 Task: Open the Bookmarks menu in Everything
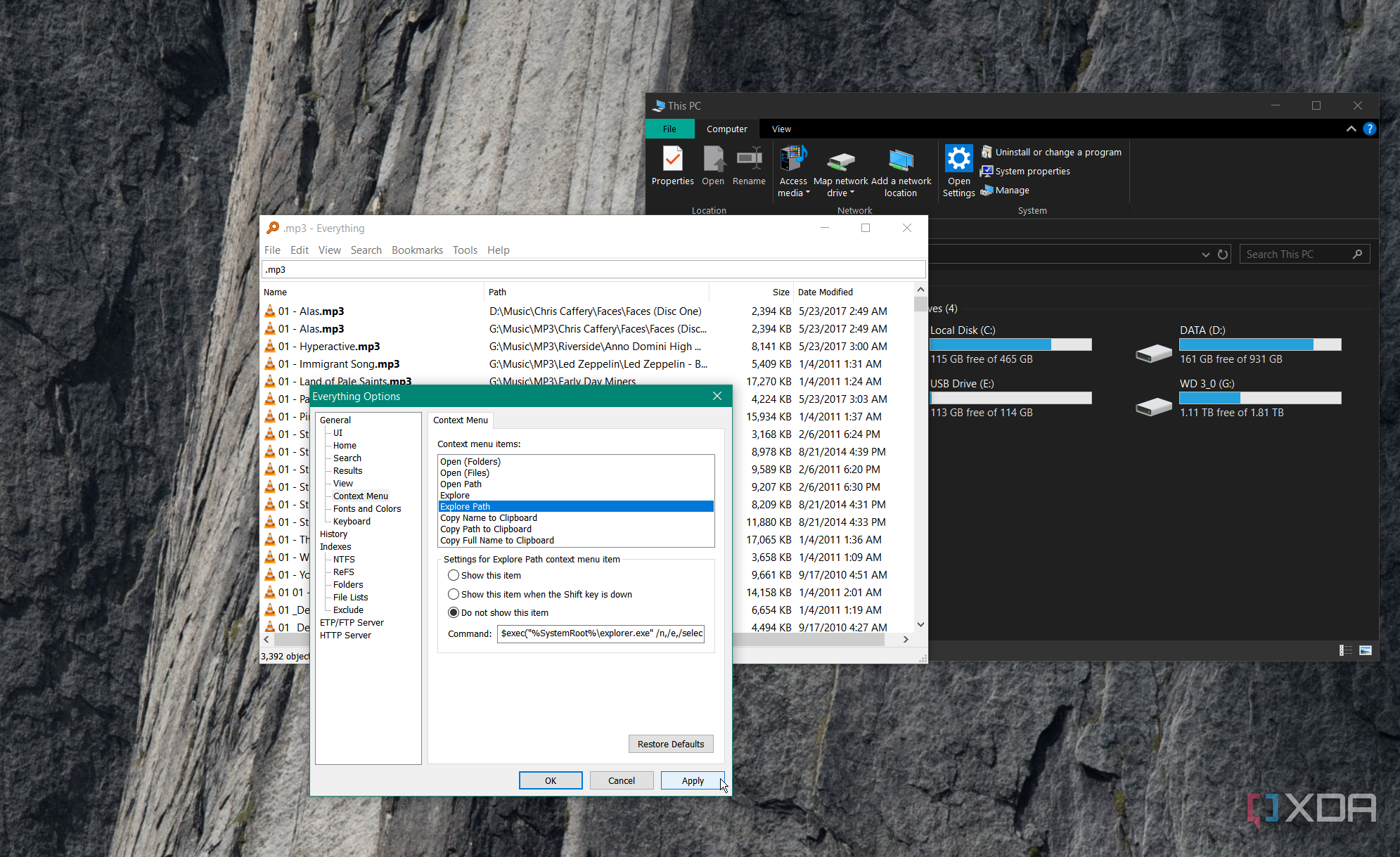[417, 250]
